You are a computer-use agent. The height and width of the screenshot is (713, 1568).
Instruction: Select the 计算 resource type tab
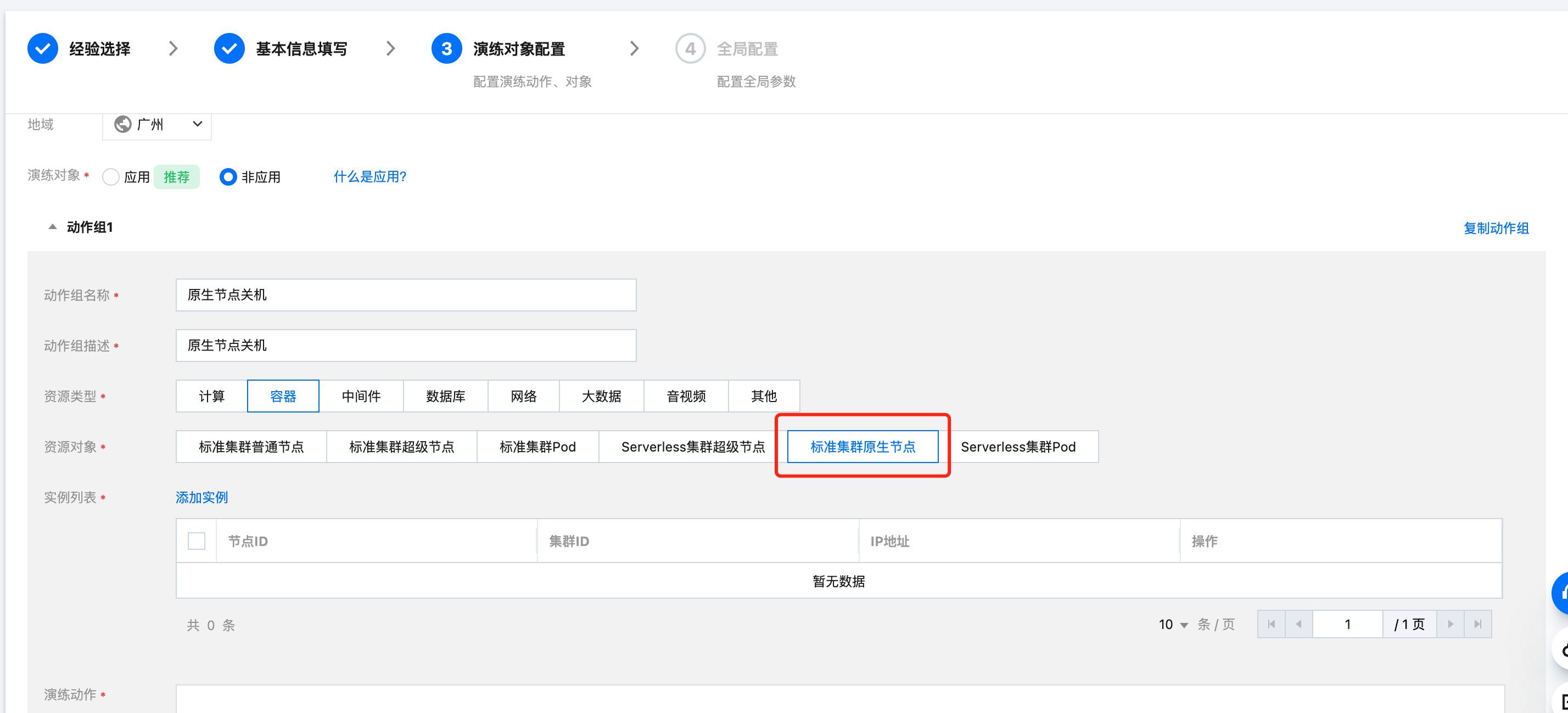point(211,397)
